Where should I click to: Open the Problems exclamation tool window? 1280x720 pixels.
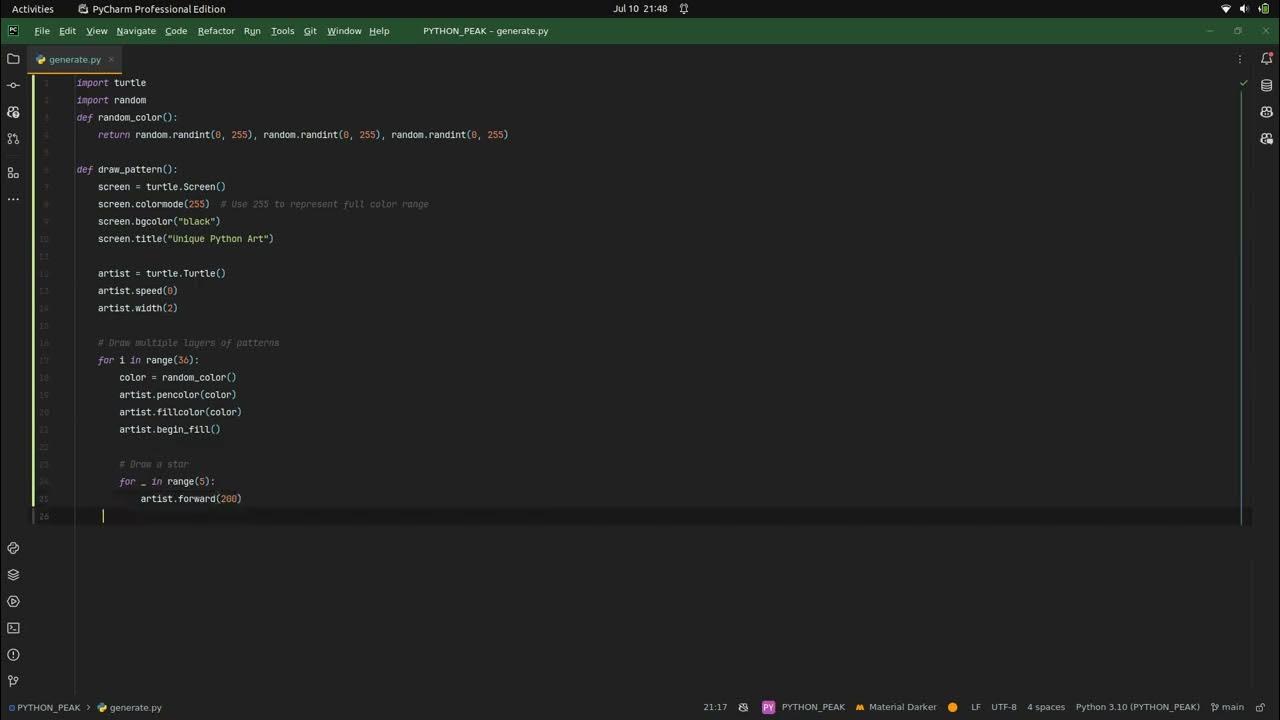[13, 655]
